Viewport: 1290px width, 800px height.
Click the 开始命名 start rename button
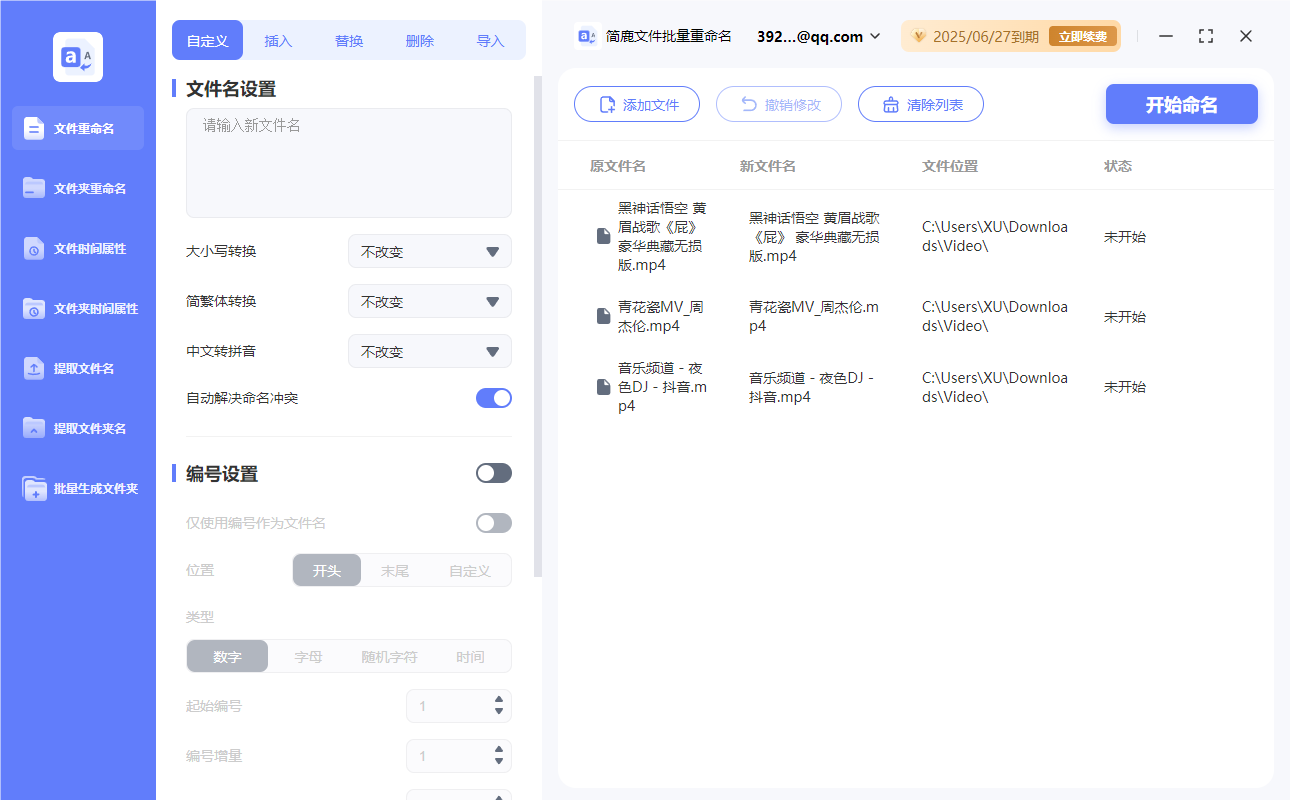pos(1181,104)
